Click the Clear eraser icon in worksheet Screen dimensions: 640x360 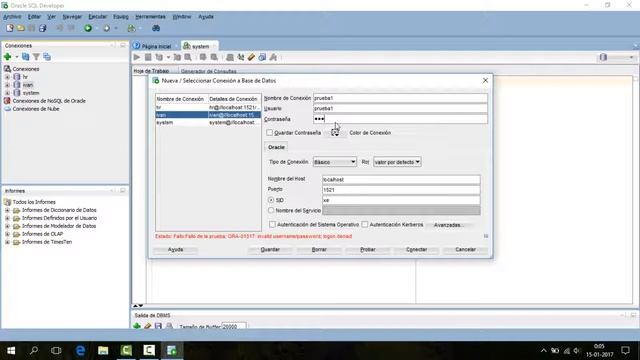pyautogui.click(x=251, y=57)
